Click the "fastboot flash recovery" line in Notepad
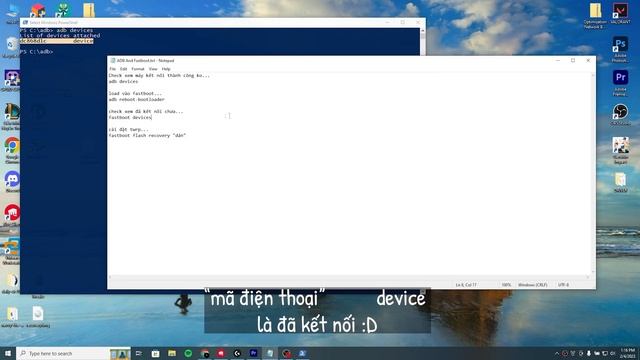Image resolution: width=640 pixels, height=360 pixels. 147,136
